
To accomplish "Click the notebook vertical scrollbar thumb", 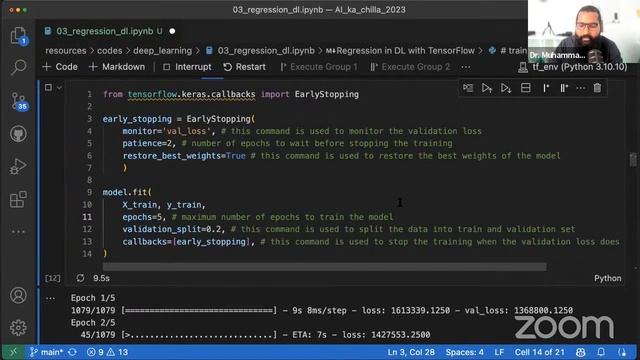I will (x=633, y=159).
